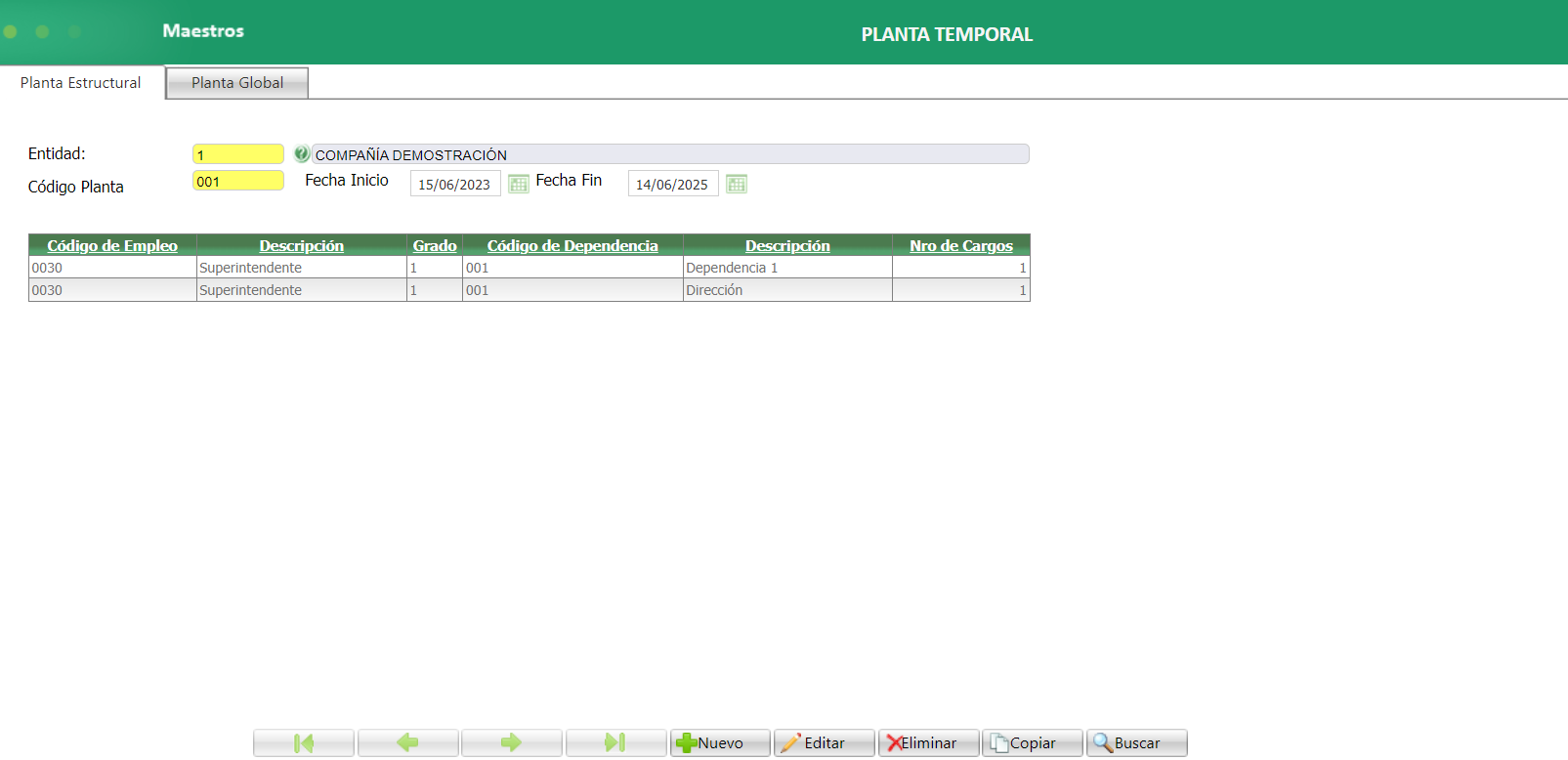This screenshot has height=760, width=1568.
Task: Click Superintendente in the Dependencia 1 row
Action: [302, 268]
